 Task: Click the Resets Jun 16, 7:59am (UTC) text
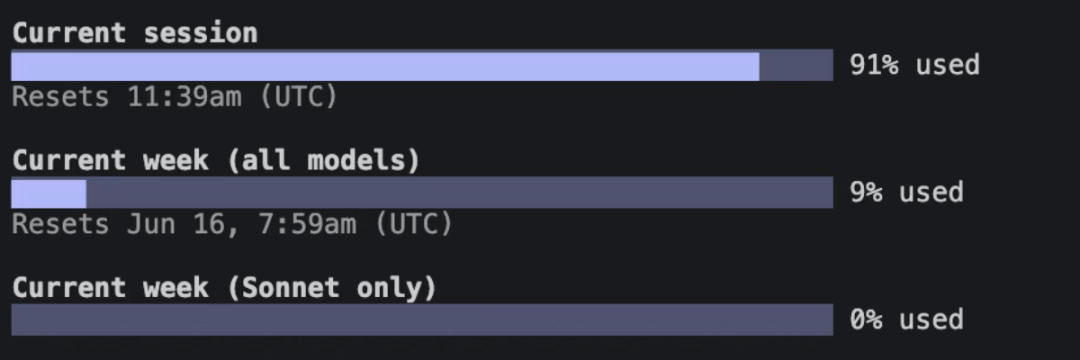click(232, 224)
